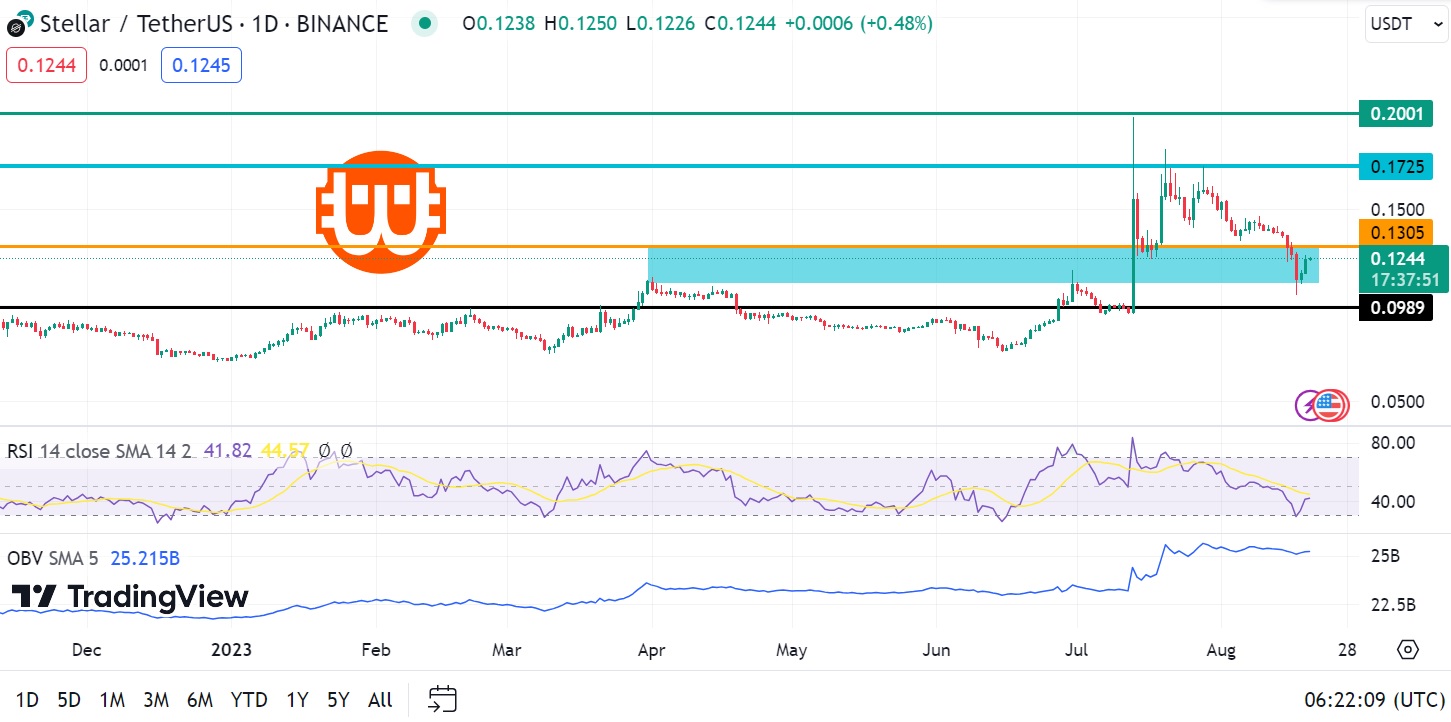Viewport: 1451px width, 722px height.
Task: Select the 1Y time range
Action: pos(297,700)
